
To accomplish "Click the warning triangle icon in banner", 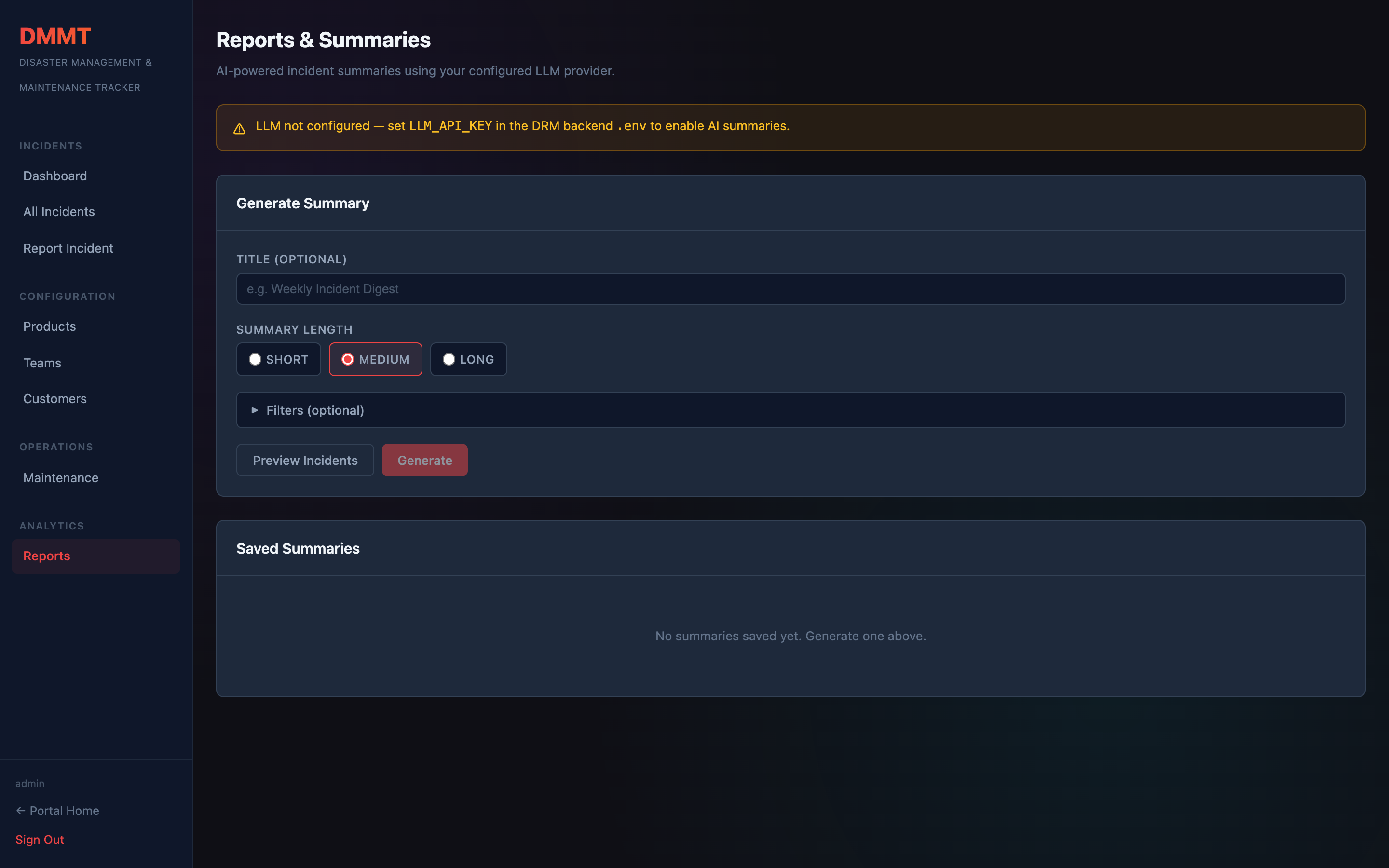I will 239,129.
